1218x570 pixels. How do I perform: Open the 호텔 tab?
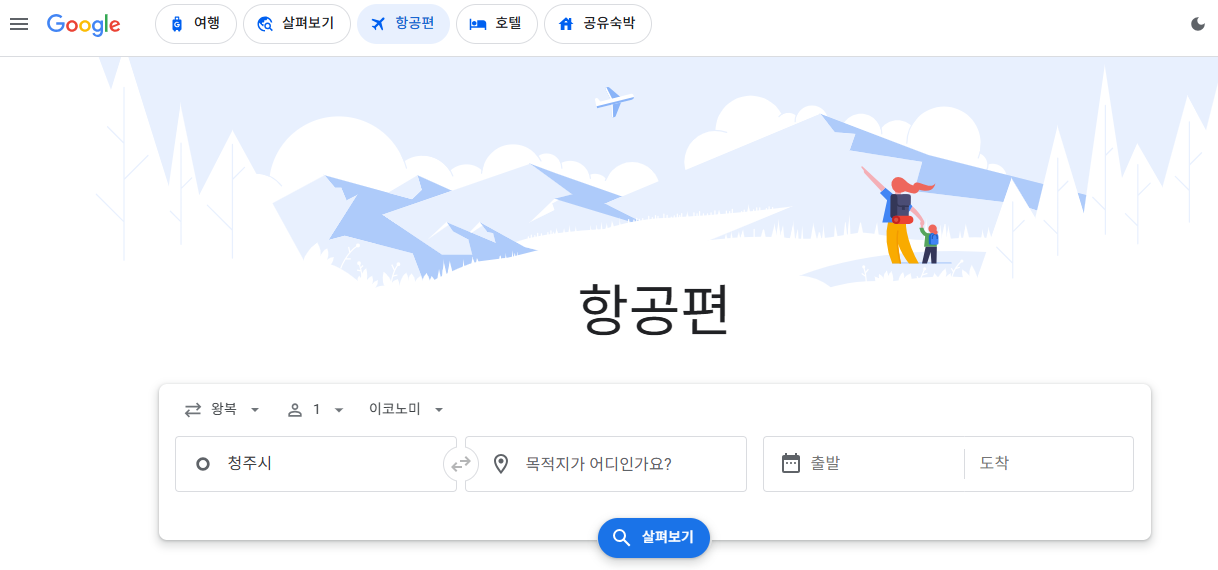[497, 24]
